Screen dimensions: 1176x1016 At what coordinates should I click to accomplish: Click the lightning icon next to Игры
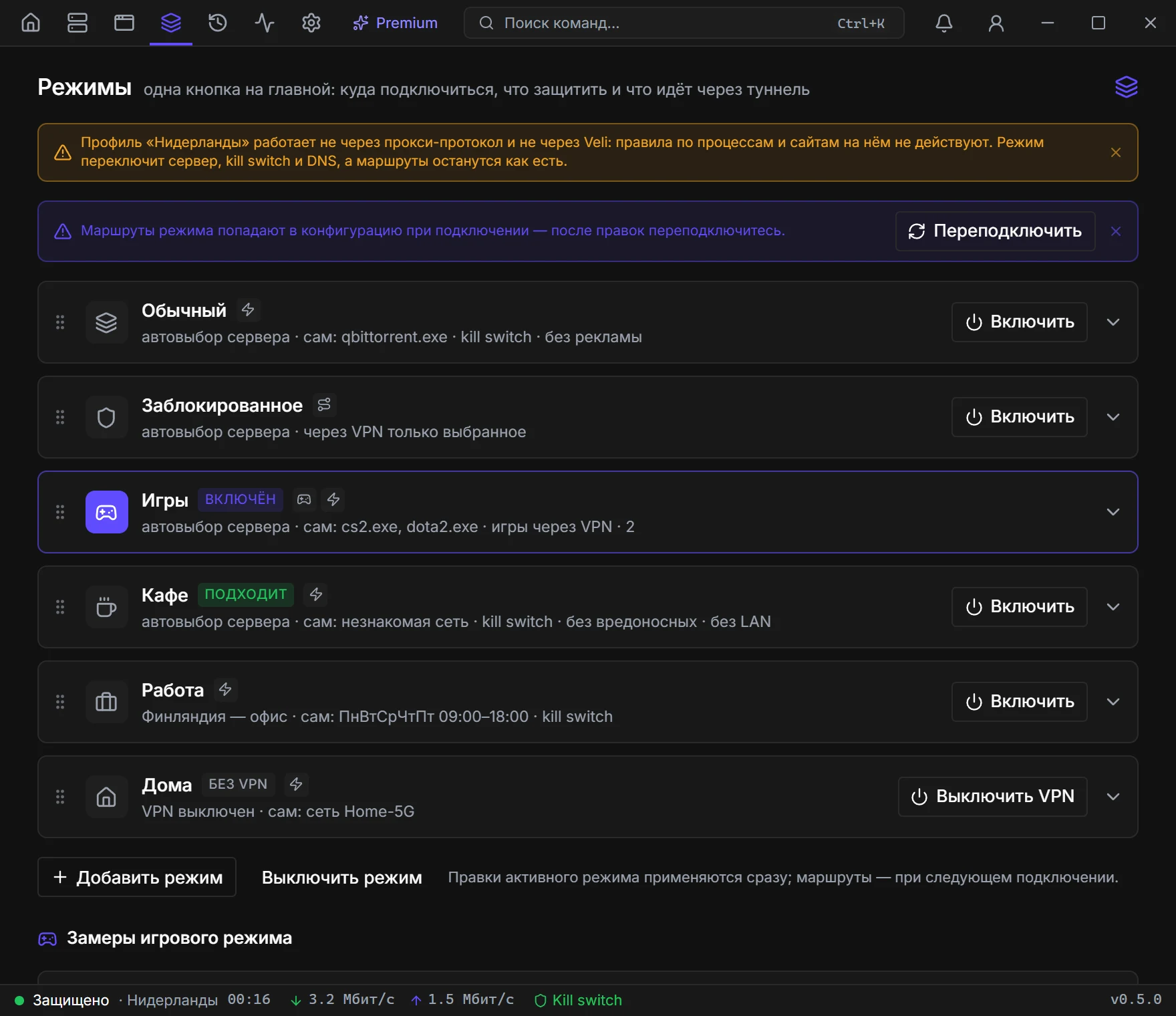333,500
